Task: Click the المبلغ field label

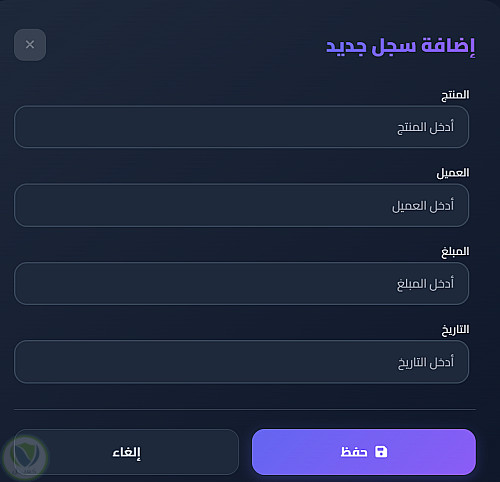Action: (x=455, y=251)
